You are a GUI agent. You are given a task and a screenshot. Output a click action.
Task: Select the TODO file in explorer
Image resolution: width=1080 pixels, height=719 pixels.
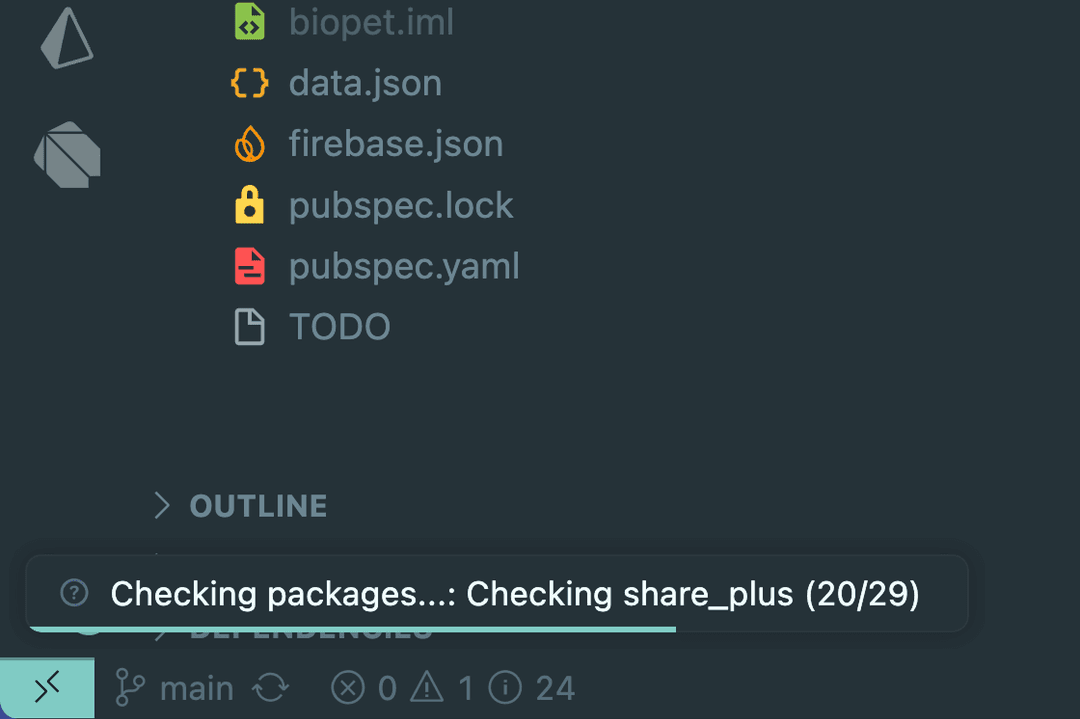pos(339,327)
